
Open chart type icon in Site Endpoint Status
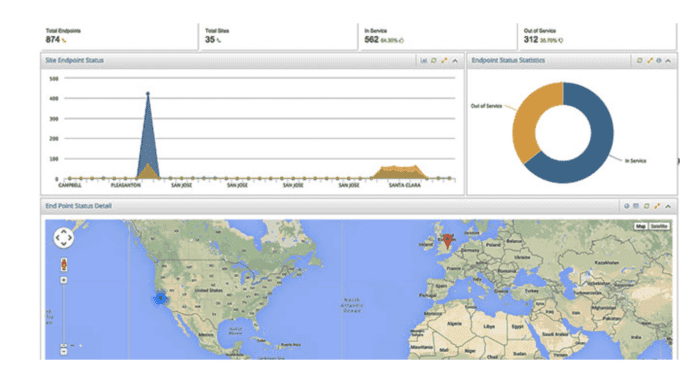click(x=424, y=61)
